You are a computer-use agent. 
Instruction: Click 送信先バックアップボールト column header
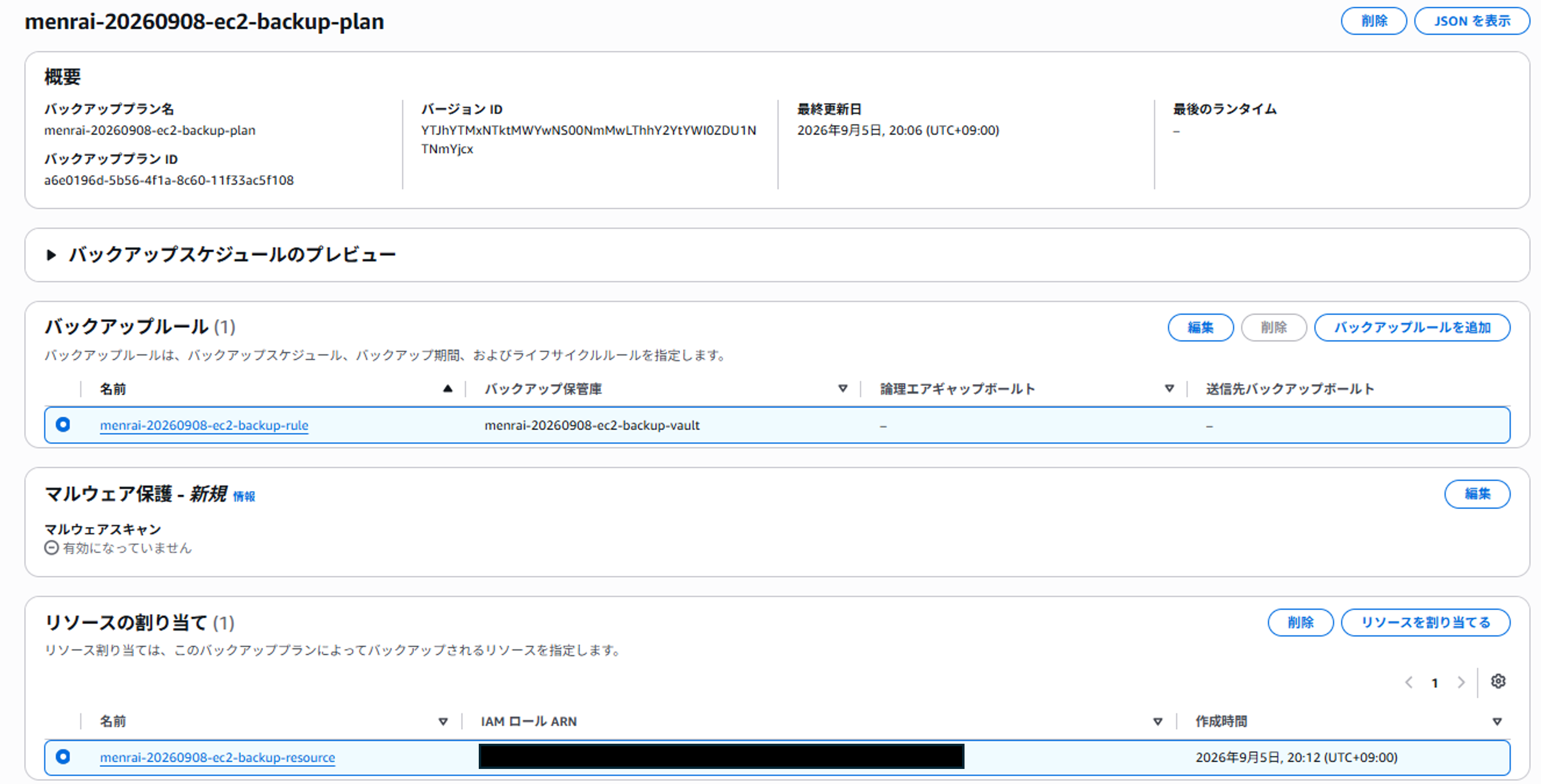(1290, 389)
